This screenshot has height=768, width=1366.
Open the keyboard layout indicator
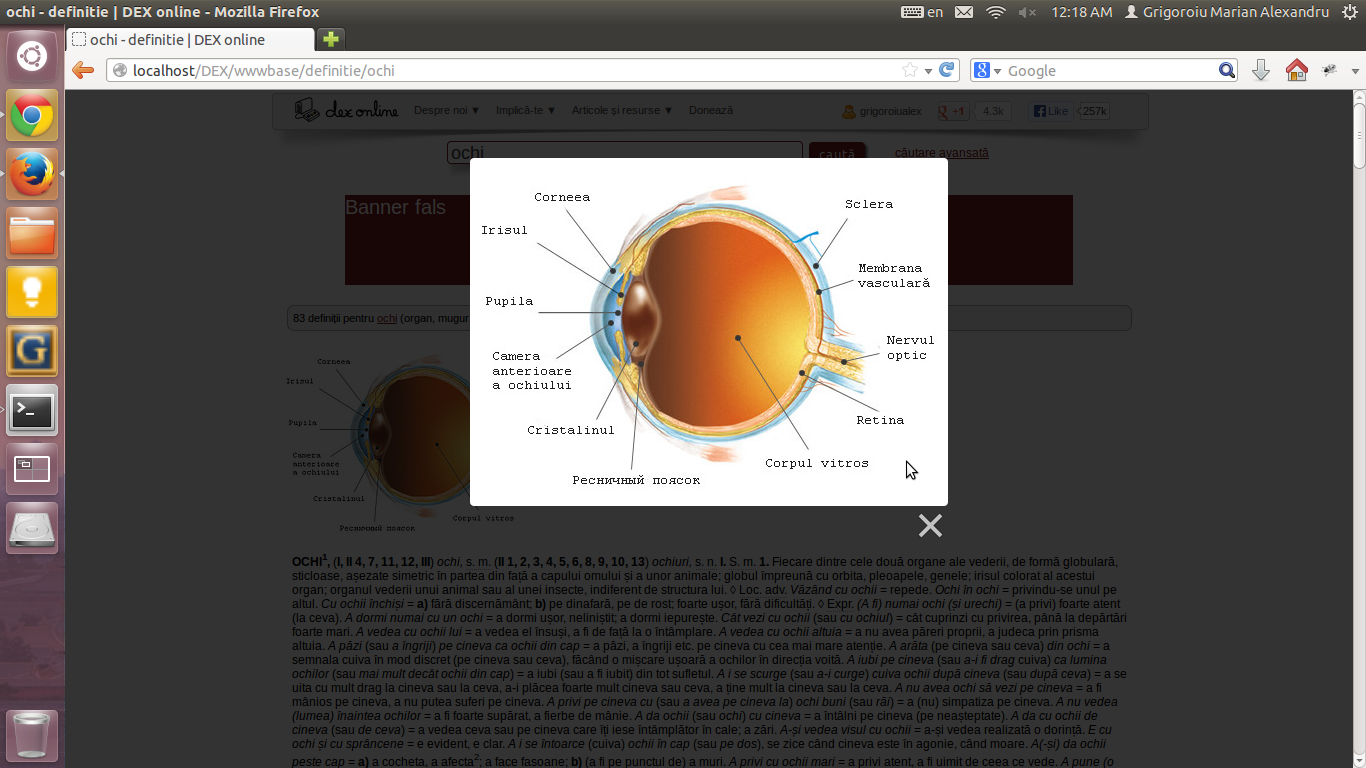(921, 12)
